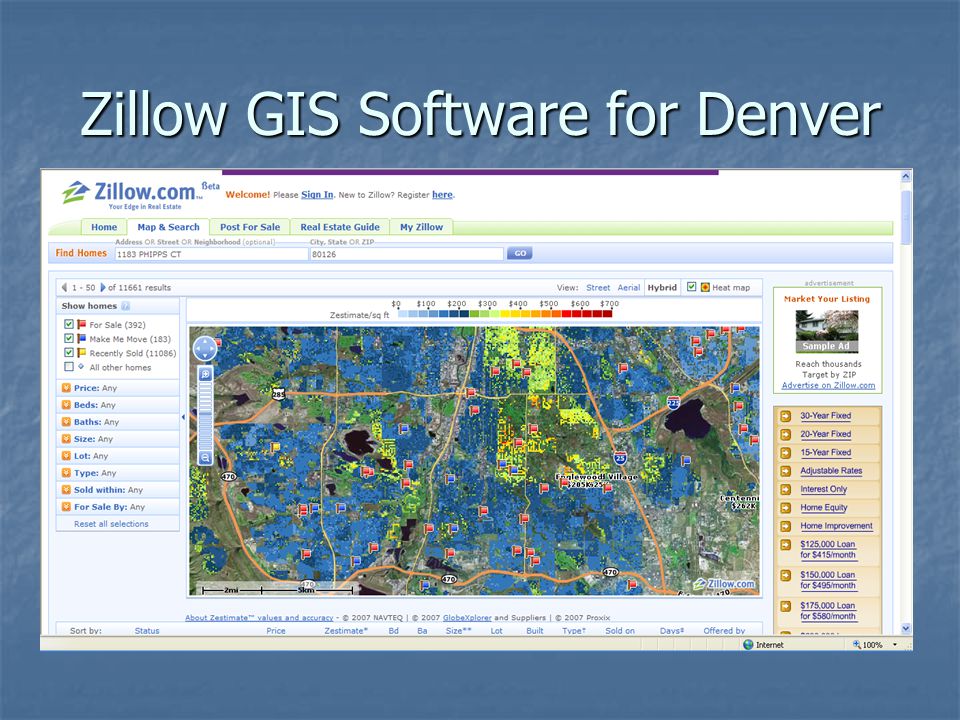The width and height of the screenshot is (960, 720).
Task: Expand the Baths filter
Action: (66, 422)
